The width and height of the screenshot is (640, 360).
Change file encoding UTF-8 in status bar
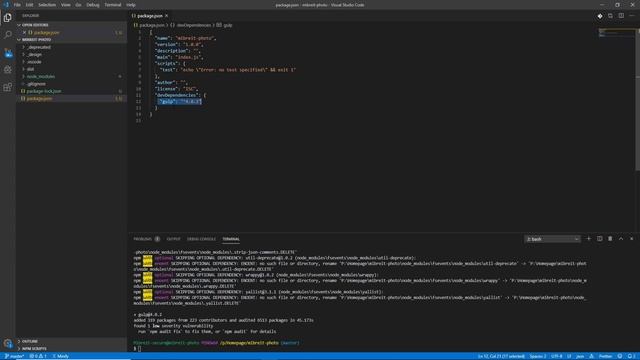pos(557,356)
